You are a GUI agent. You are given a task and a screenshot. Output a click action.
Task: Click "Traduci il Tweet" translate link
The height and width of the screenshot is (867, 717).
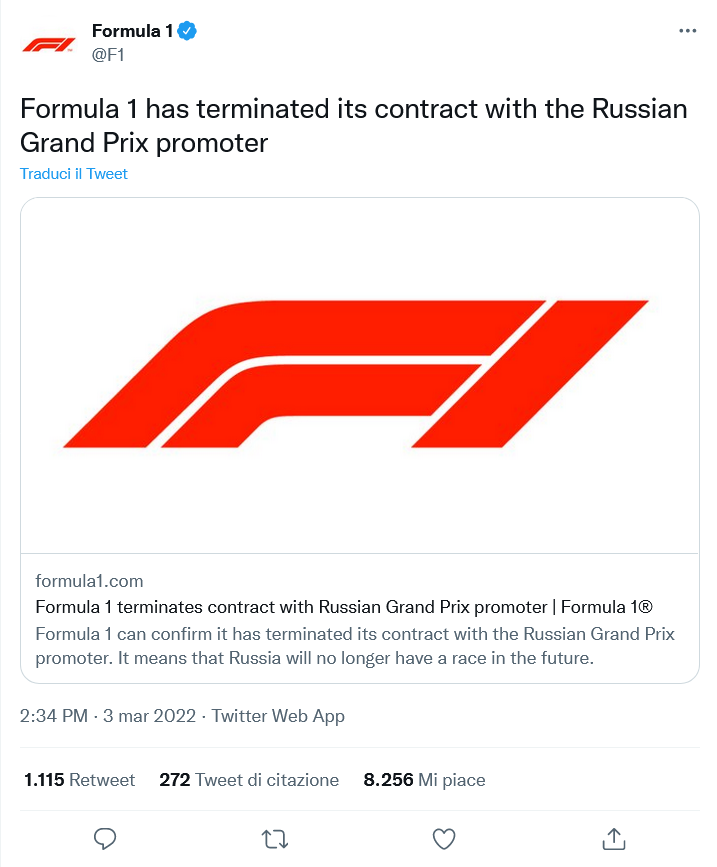click(x=74, y=174)
